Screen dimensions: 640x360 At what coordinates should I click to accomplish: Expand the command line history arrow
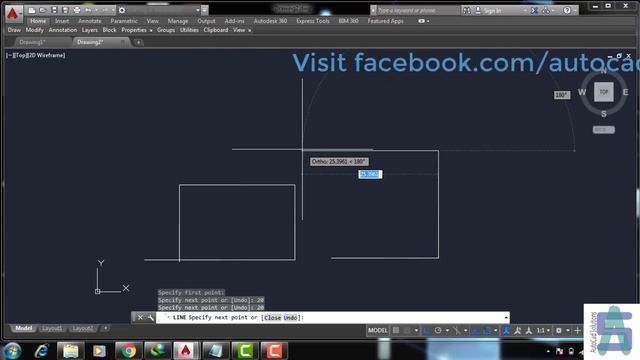506,318
